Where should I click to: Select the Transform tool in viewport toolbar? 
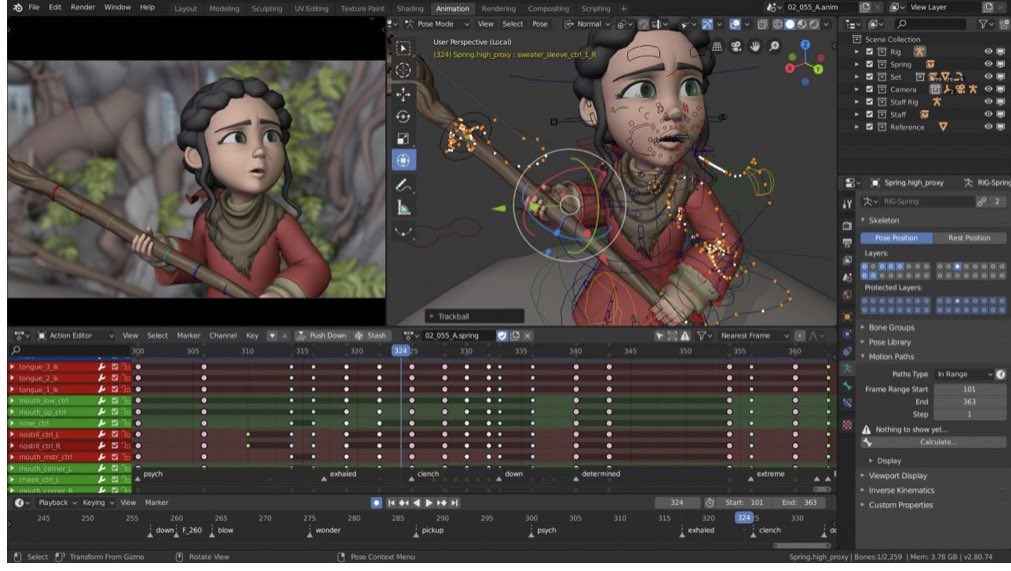point(404,160)
